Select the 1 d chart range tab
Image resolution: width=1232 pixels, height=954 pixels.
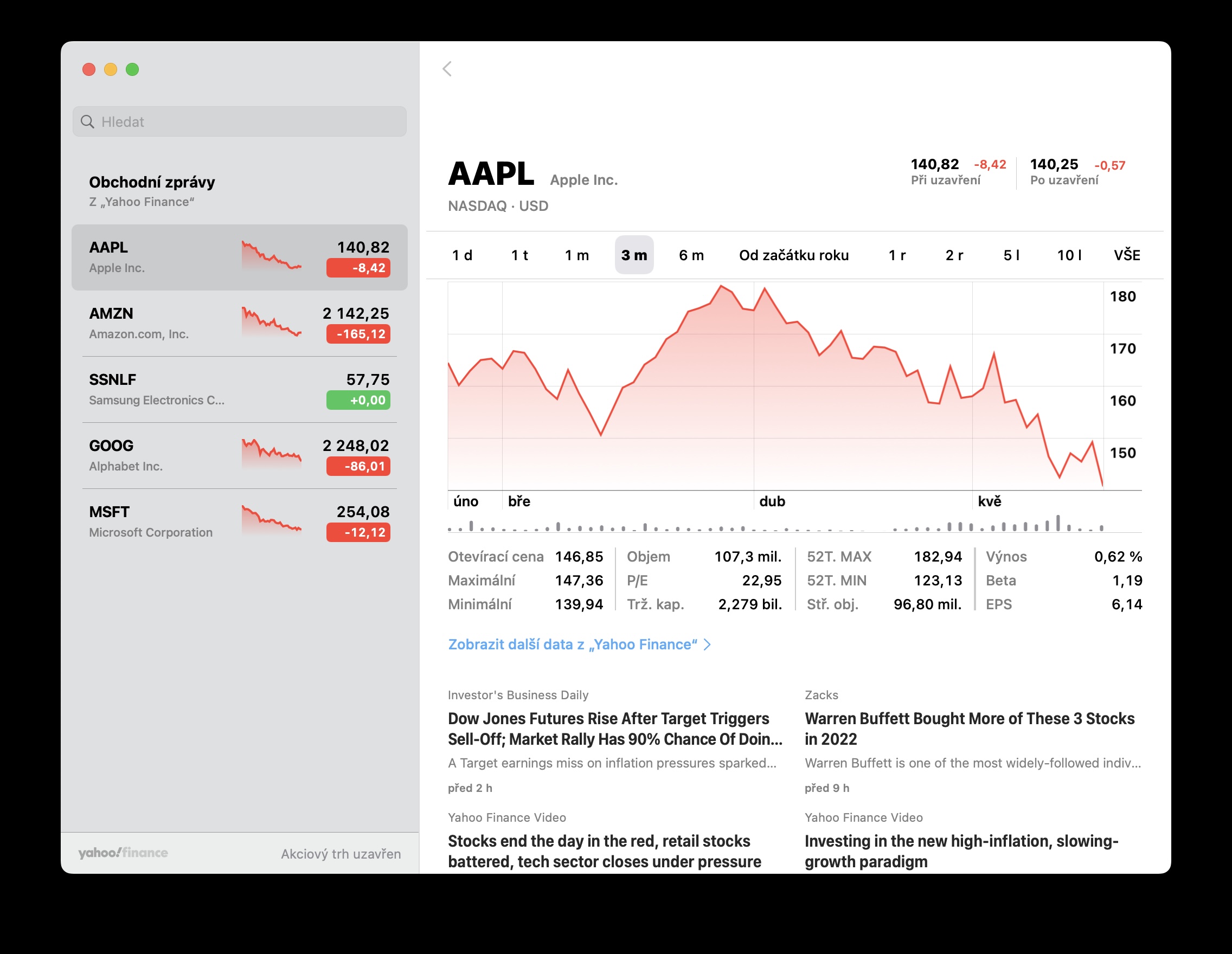462,255
